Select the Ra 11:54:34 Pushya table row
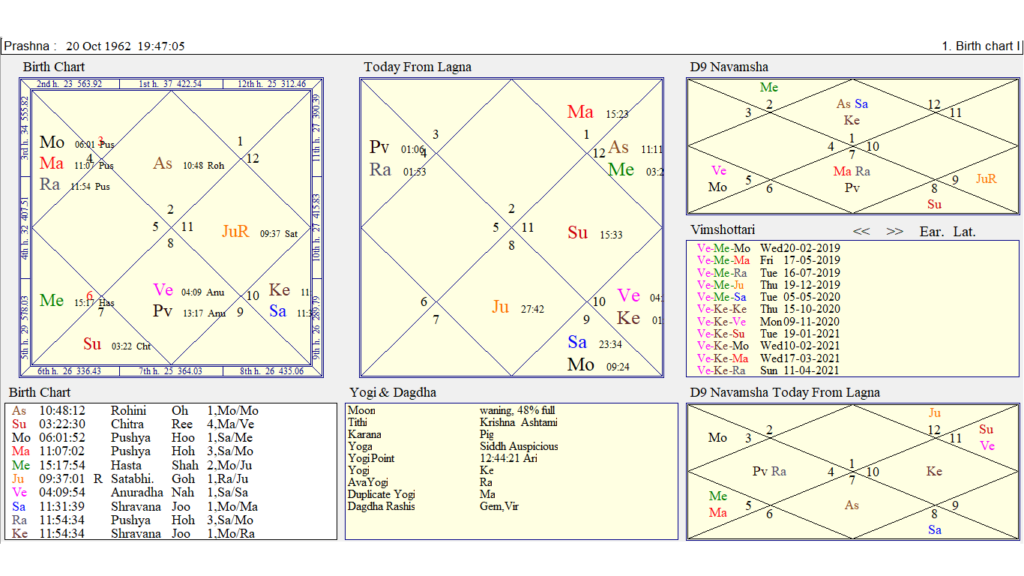The image size is (1024, 576). (x=133, y=520)
